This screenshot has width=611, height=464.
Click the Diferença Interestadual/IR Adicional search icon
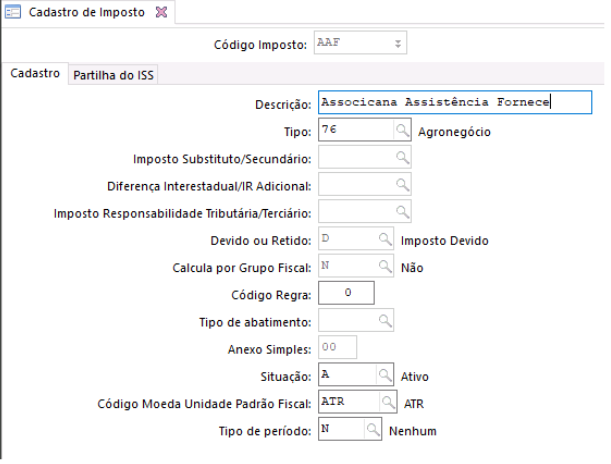click(x=402, y=185)
